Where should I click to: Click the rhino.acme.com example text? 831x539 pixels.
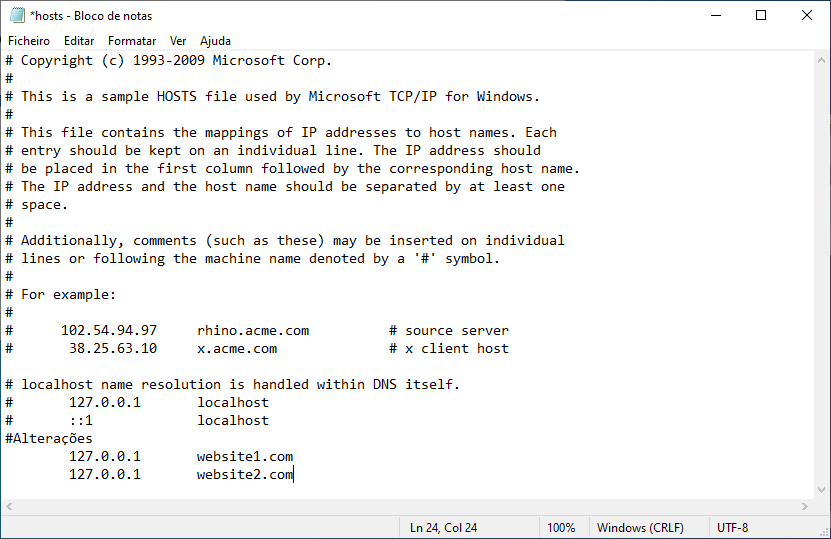click(x=253, y=331)
